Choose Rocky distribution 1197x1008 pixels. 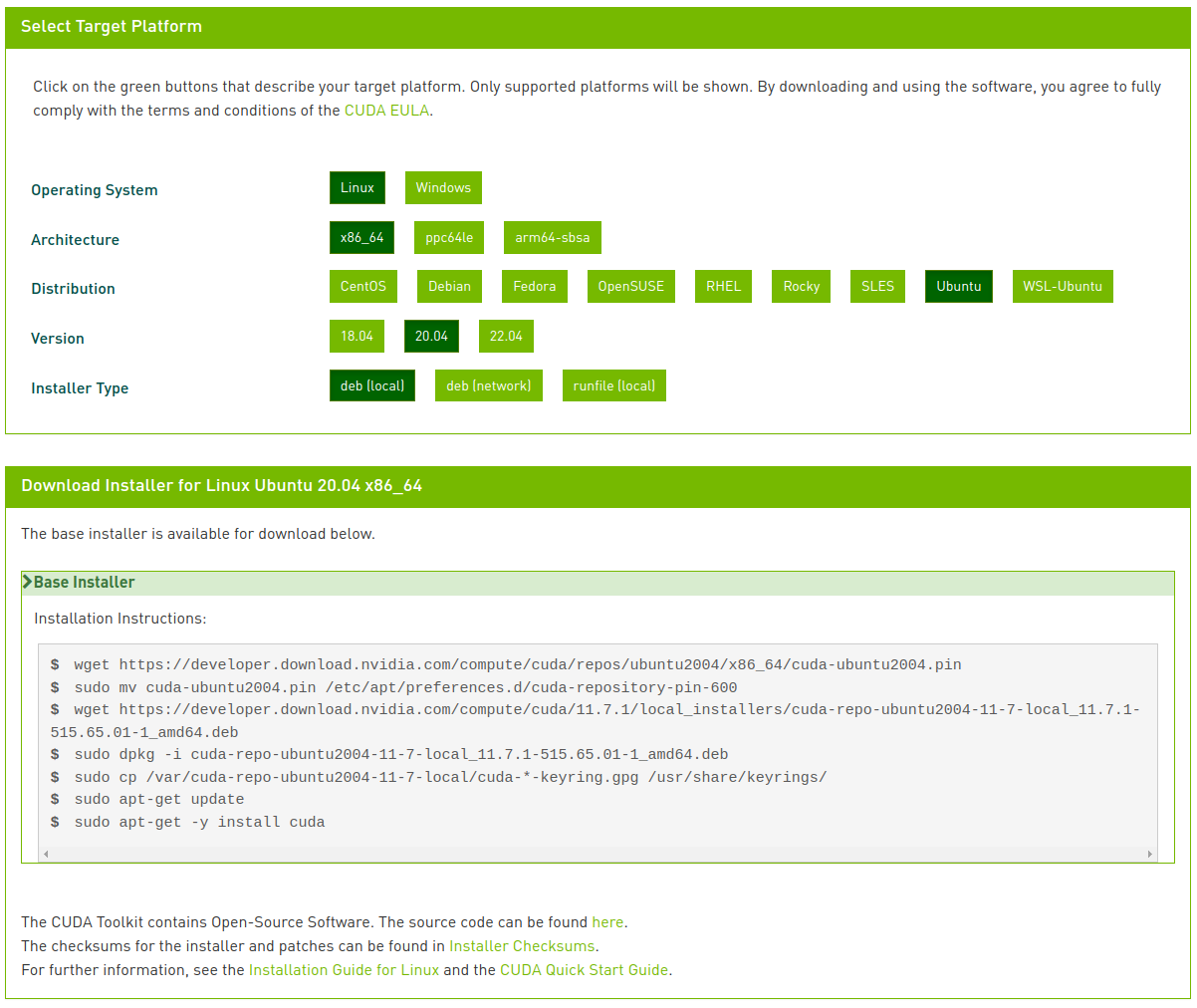[802, 286]
